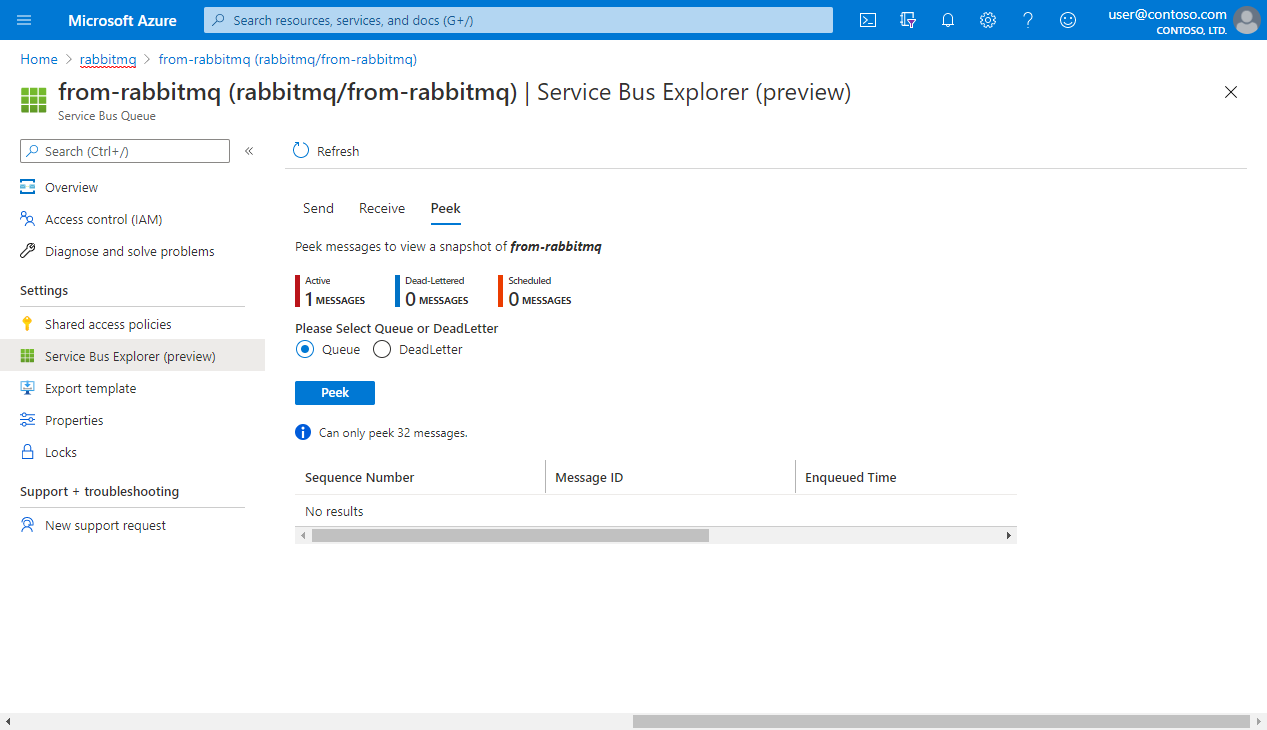Send feedback via the smiley icon
This screenshot has height=730, width=1267.
click(1067, 19)
